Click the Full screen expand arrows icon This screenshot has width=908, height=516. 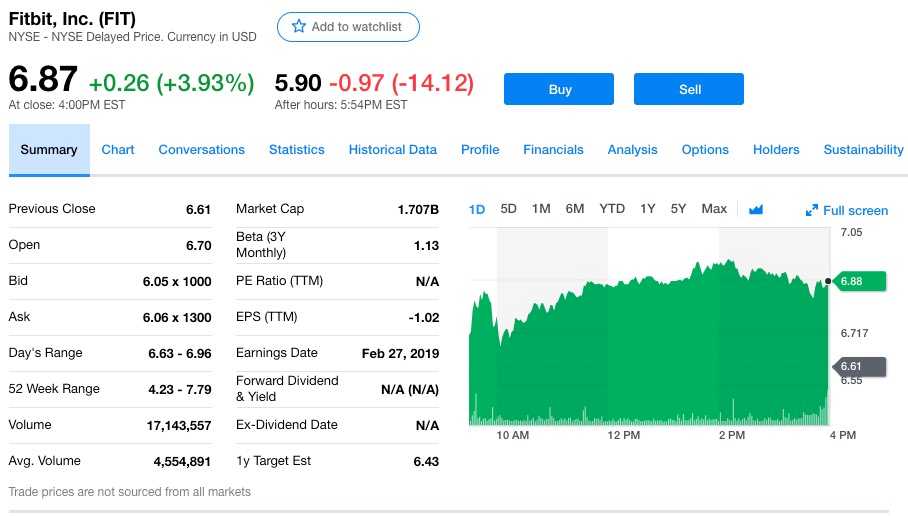point(812,210)
